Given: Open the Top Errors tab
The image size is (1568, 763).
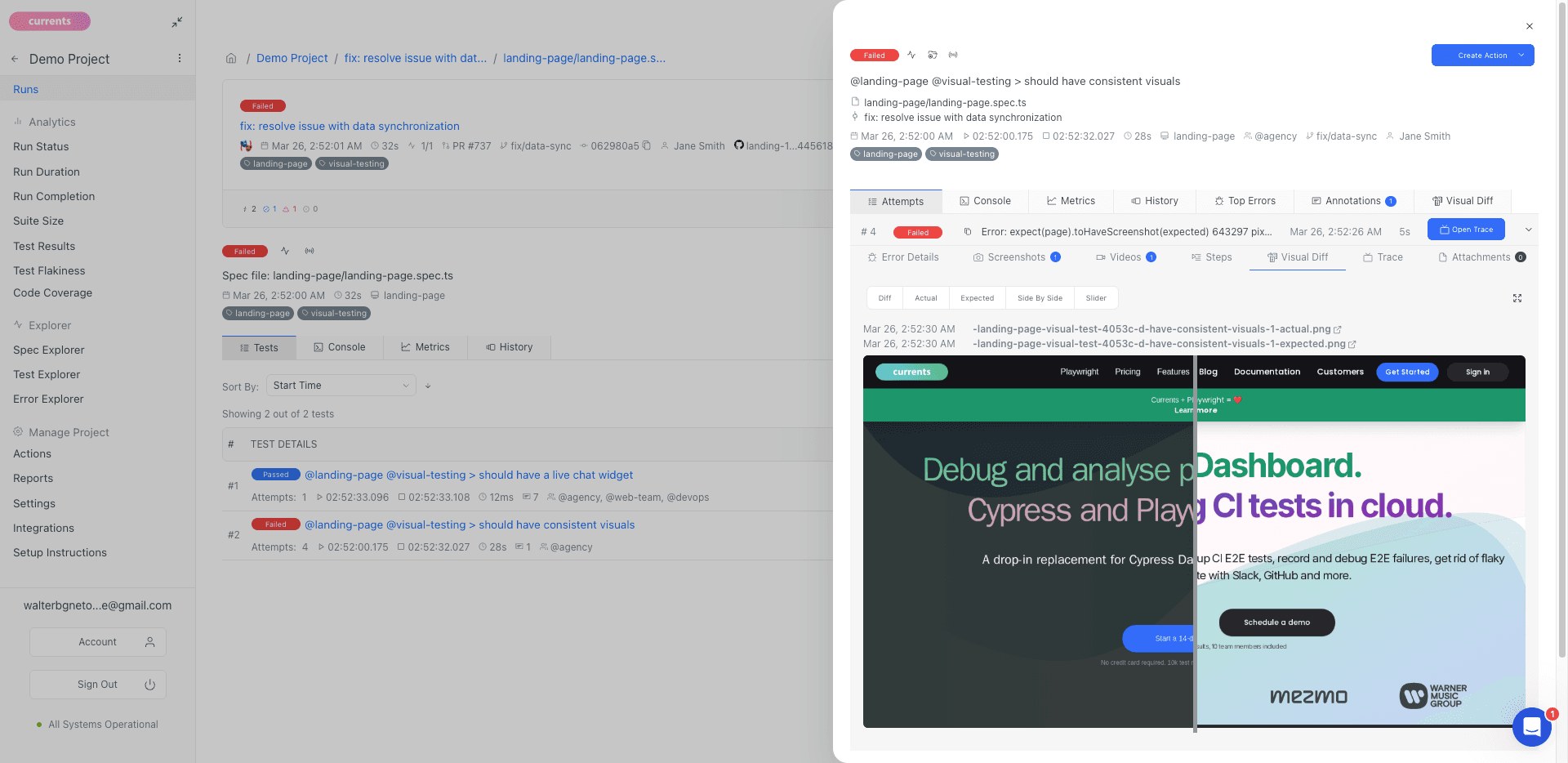Looking at the screenshot, I should click(x=1245, y=201).
